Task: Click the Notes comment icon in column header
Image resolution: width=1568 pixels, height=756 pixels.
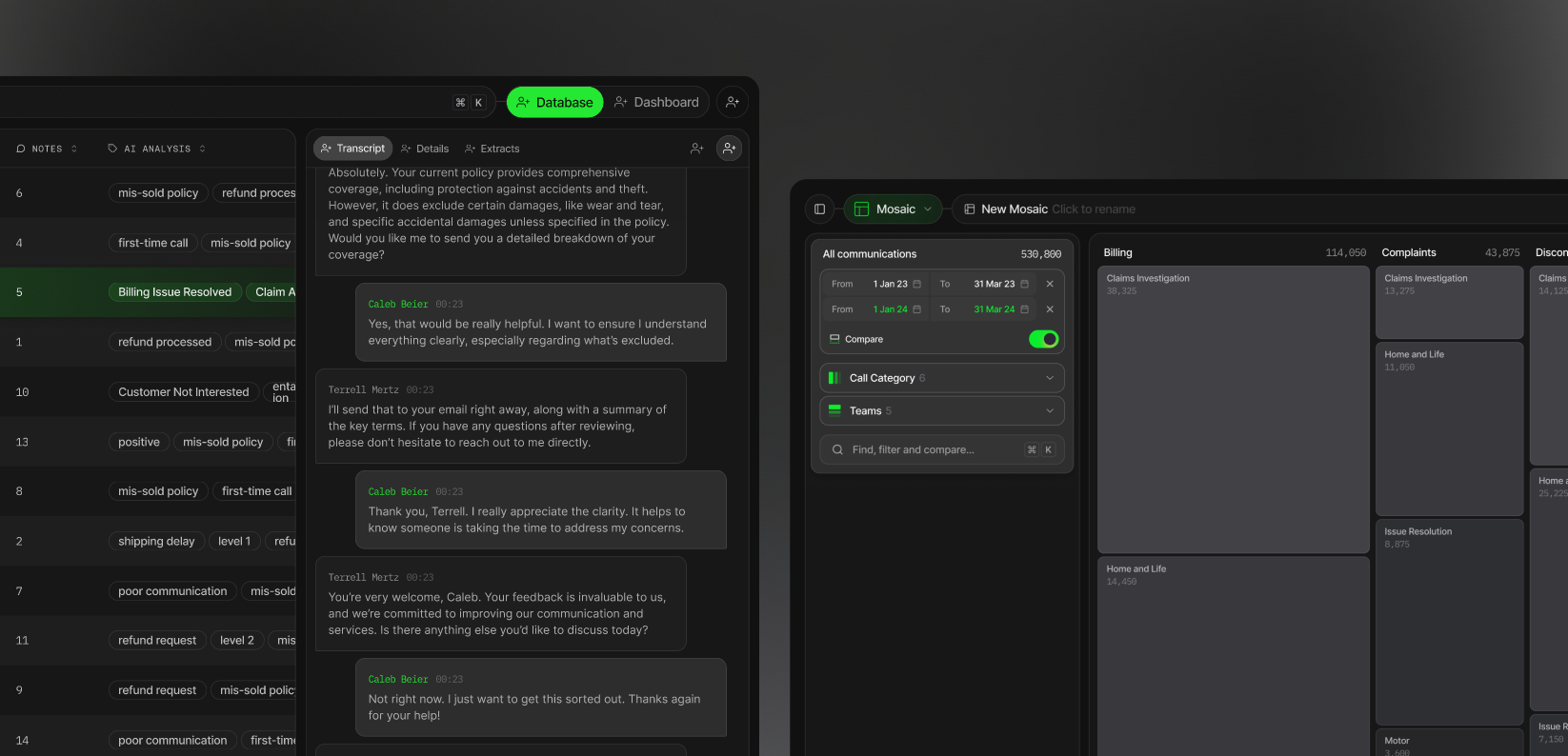Action: coord(21,149)
